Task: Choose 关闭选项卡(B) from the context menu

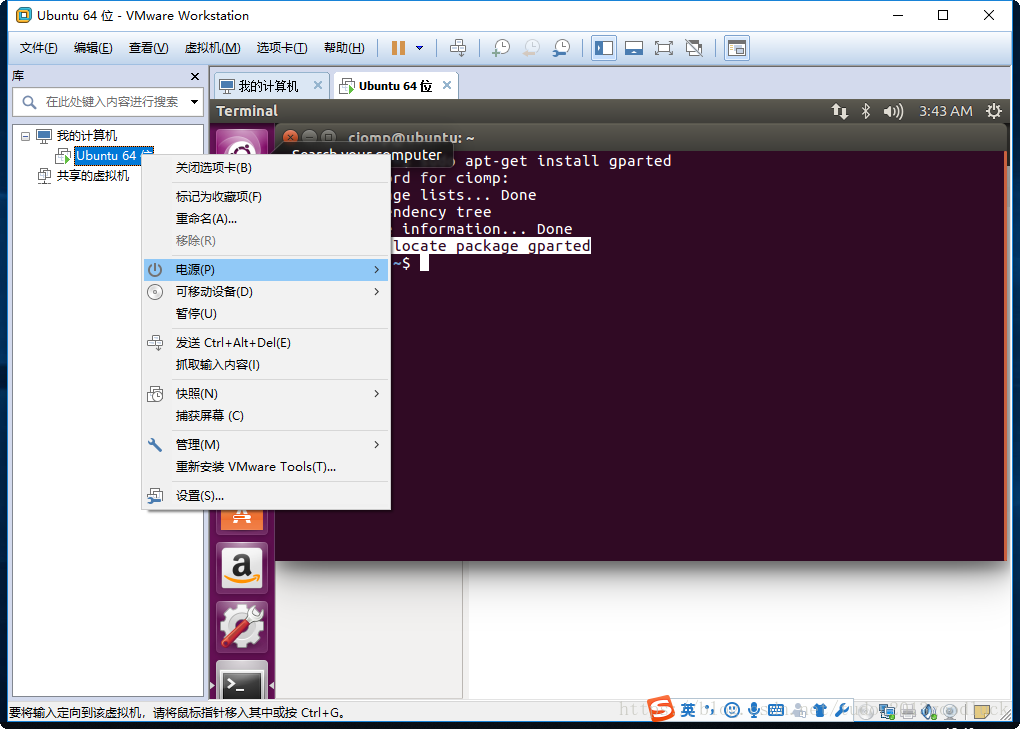Action: (x=267, y=168)
